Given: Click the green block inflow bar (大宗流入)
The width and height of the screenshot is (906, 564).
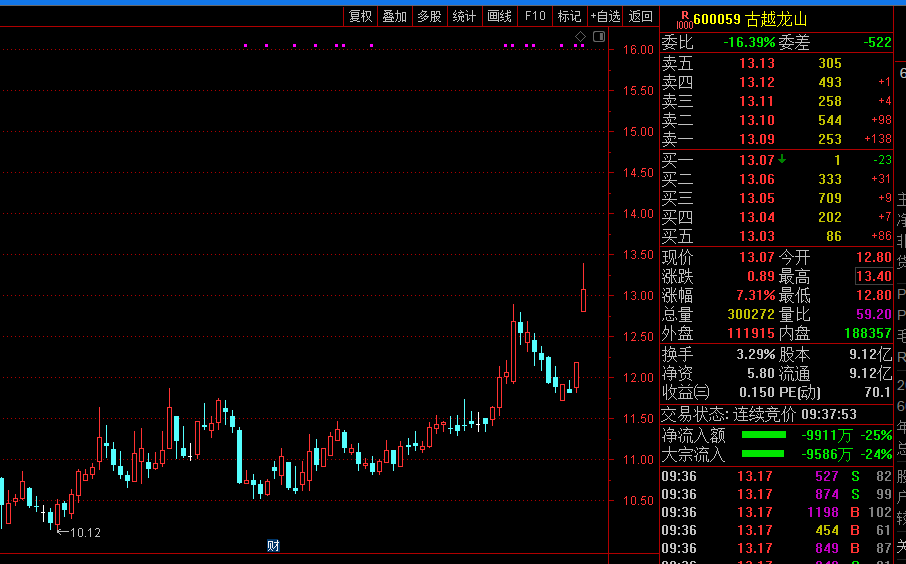Looking at the screenshot, I should click(763, 454).
